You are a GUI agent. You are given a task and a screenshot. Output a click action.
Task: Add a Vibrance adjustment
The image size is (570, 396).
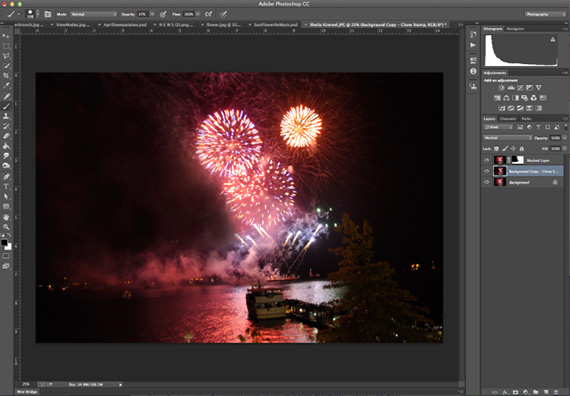click(539, 88)
